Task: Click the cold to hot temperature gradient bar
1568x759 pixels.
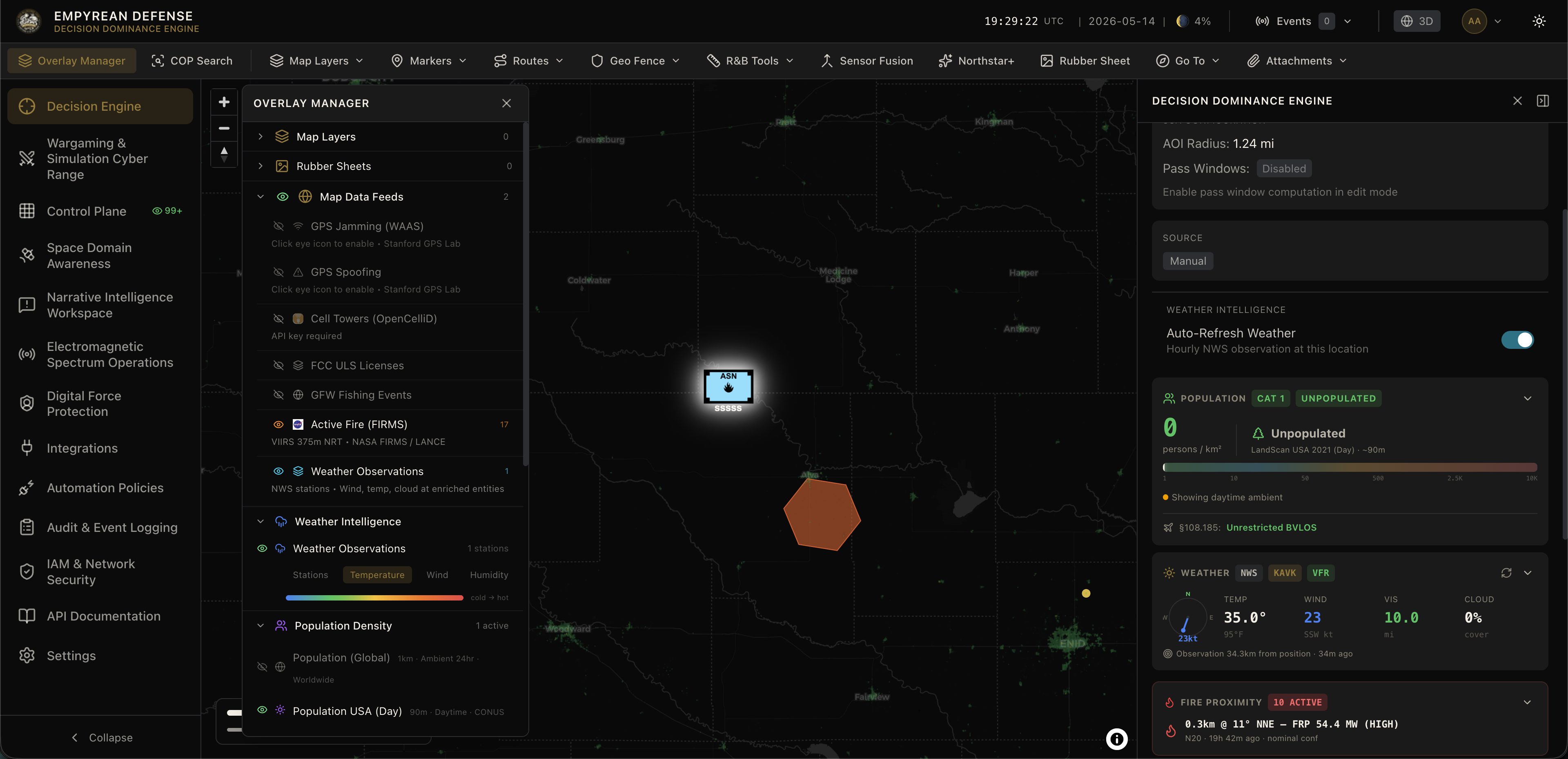Action: click(374, 598)
